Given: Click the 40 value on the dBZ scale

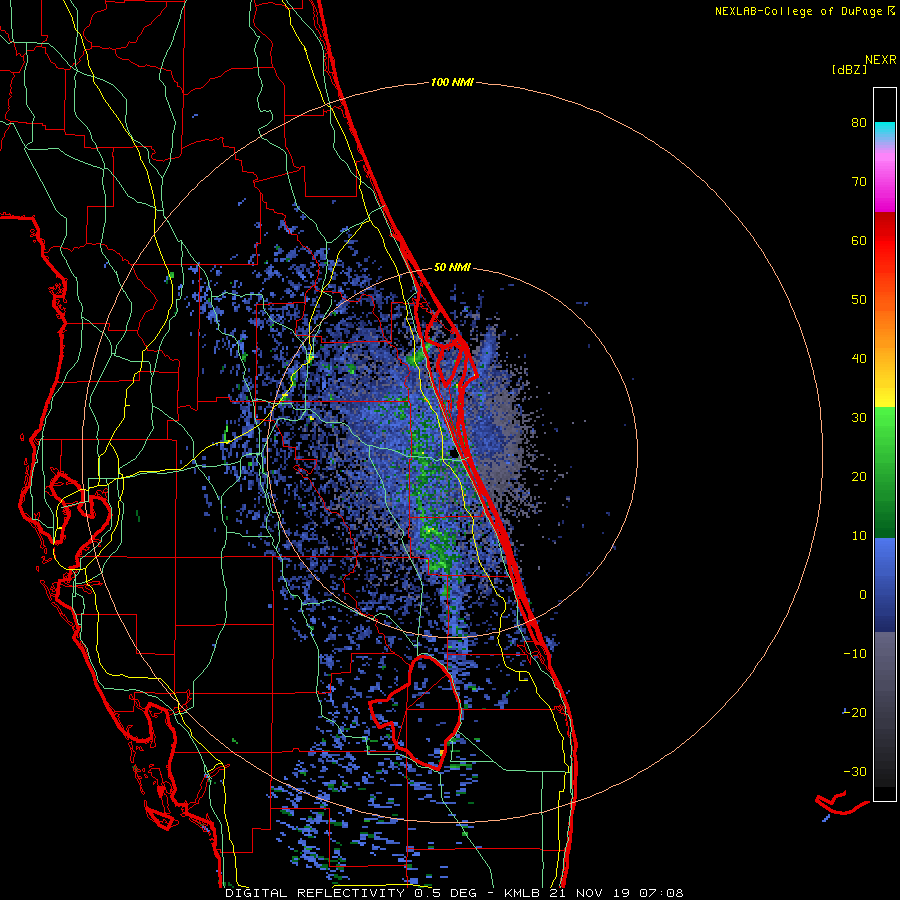Looking at the screenshot, I should point(859,359).
